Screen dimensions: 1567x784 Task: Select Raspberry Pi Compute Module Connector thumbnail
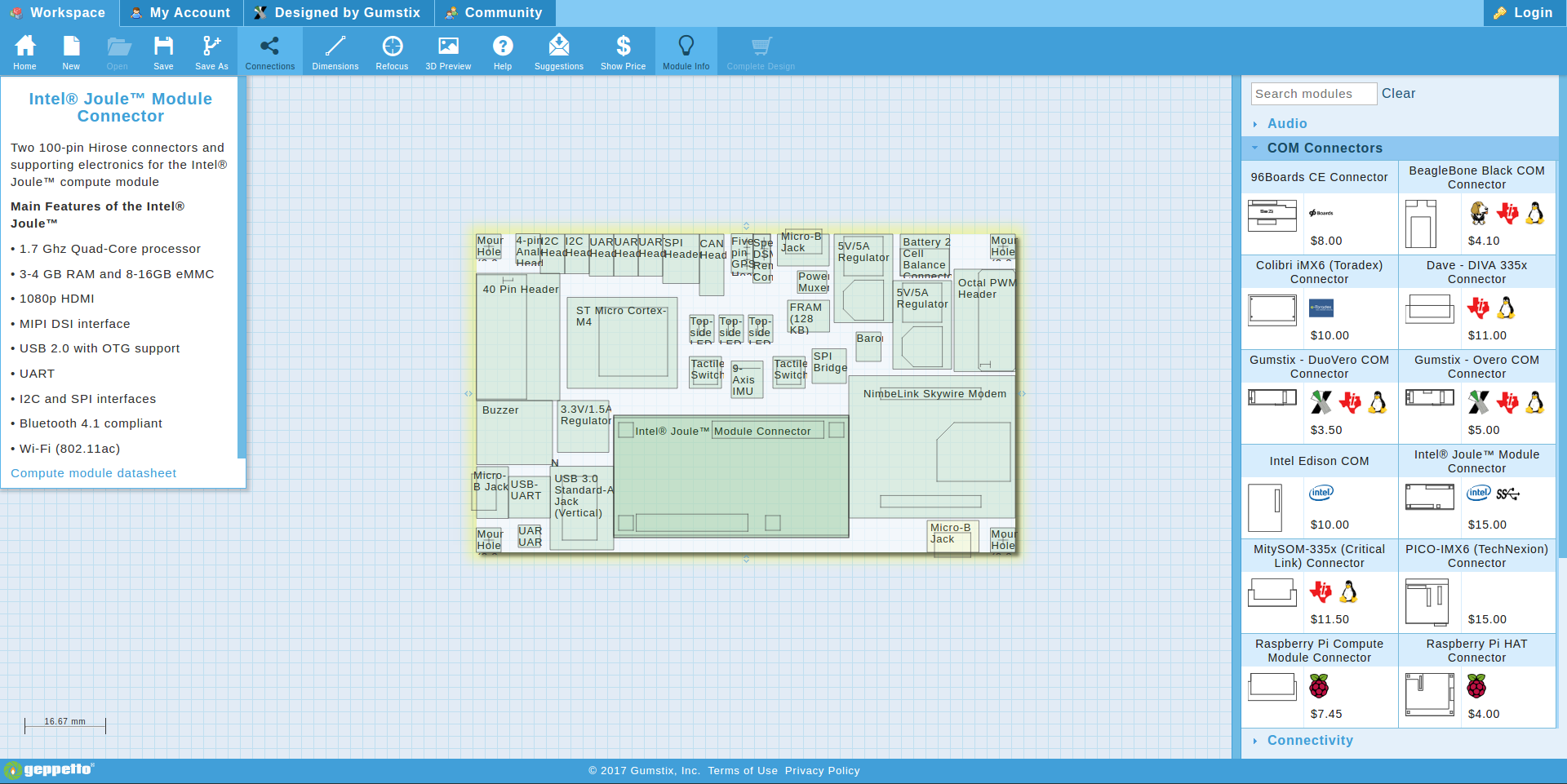pos(1272,687)
